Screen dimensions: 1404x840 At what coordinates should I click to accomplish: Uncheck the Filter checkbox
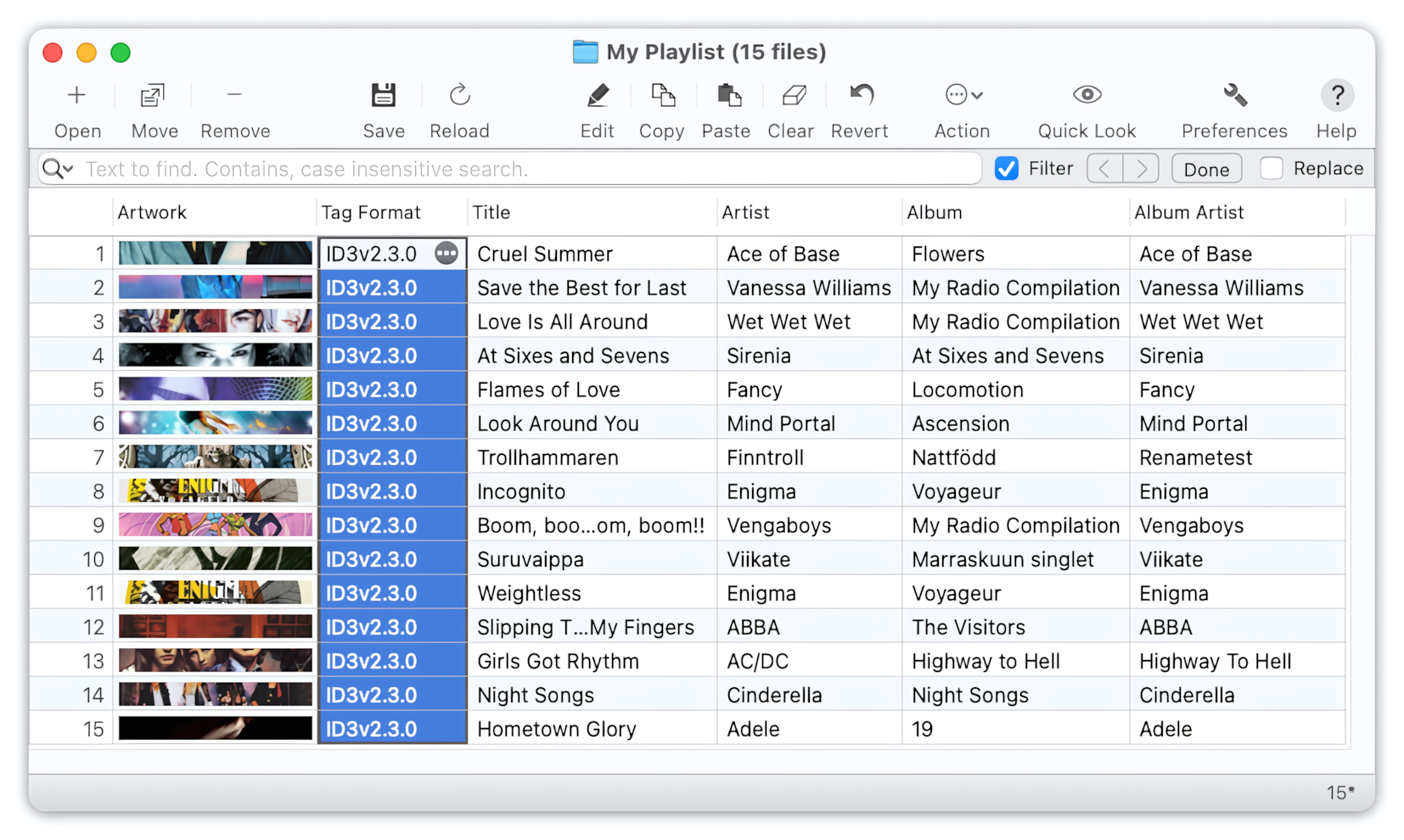point(1007,169)
